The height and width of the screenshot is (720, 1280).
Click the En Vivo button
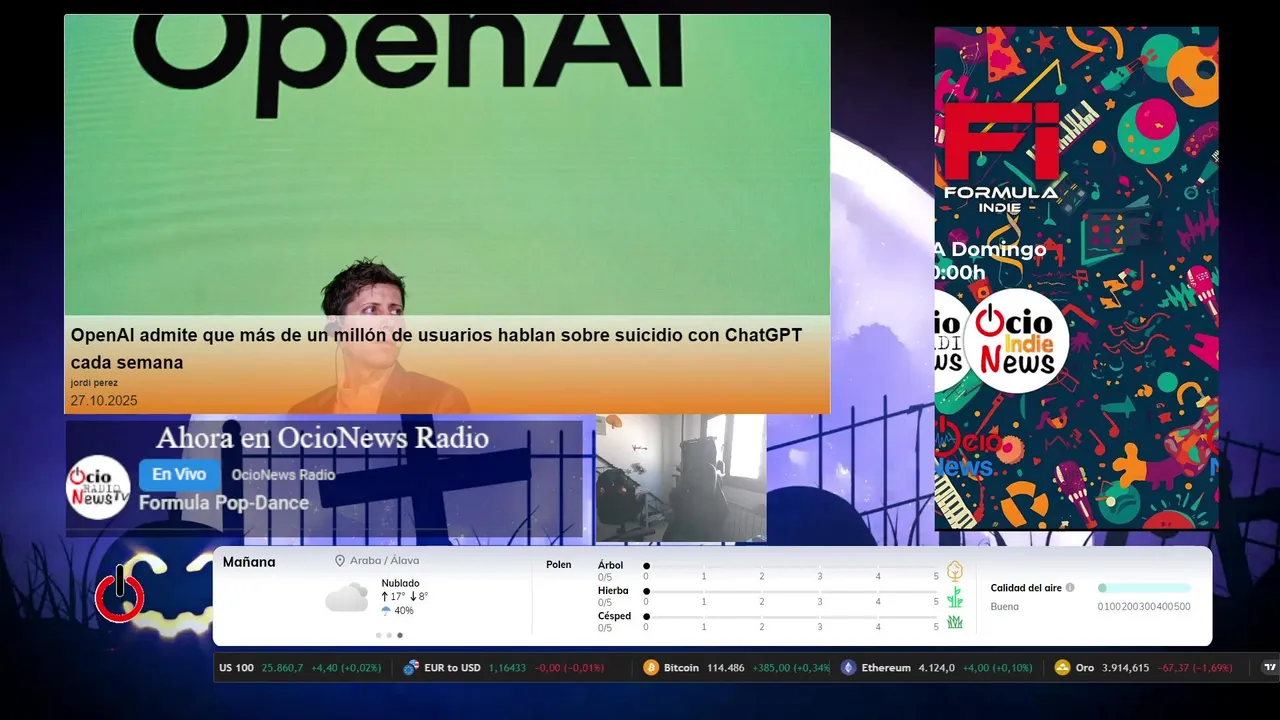179,475
